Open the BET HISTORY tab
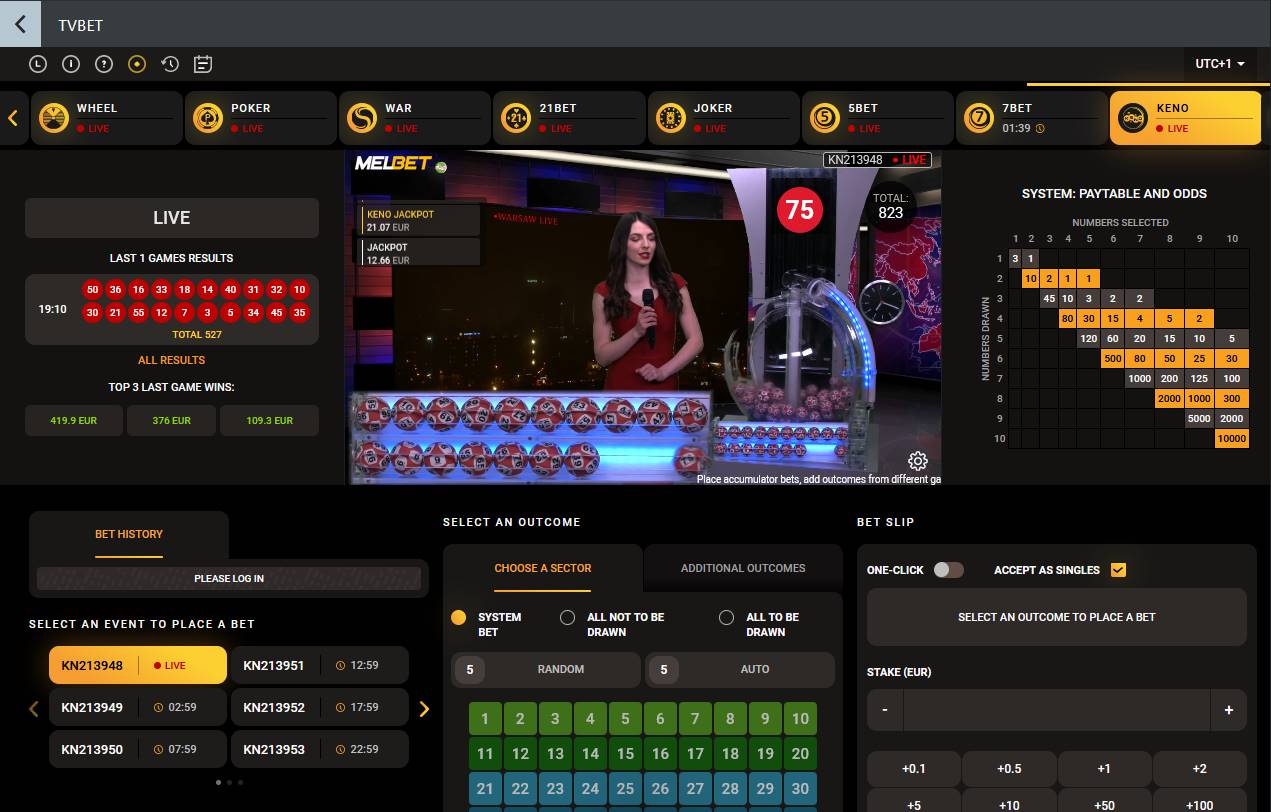Image resolution: width=1271 pixels, height=812 pixels. click(x=129, y=534)
